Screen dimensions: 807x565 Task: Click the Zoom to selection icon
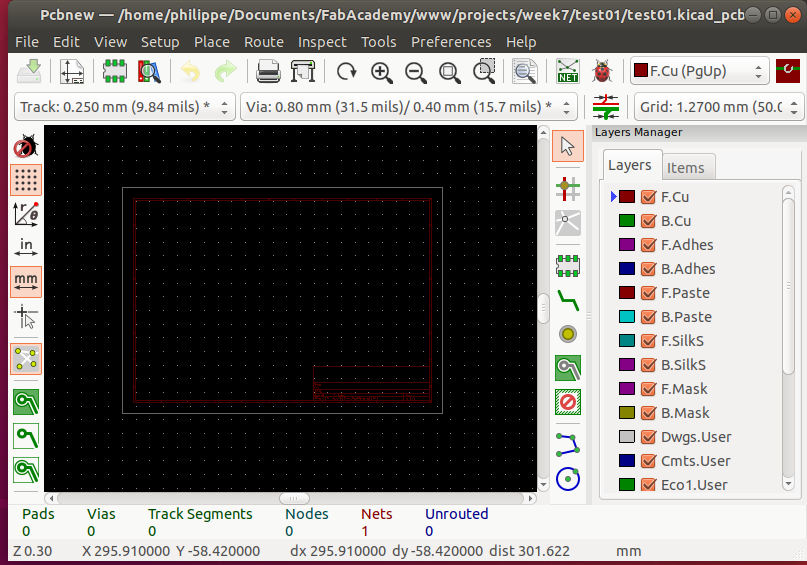pos(484,71)
